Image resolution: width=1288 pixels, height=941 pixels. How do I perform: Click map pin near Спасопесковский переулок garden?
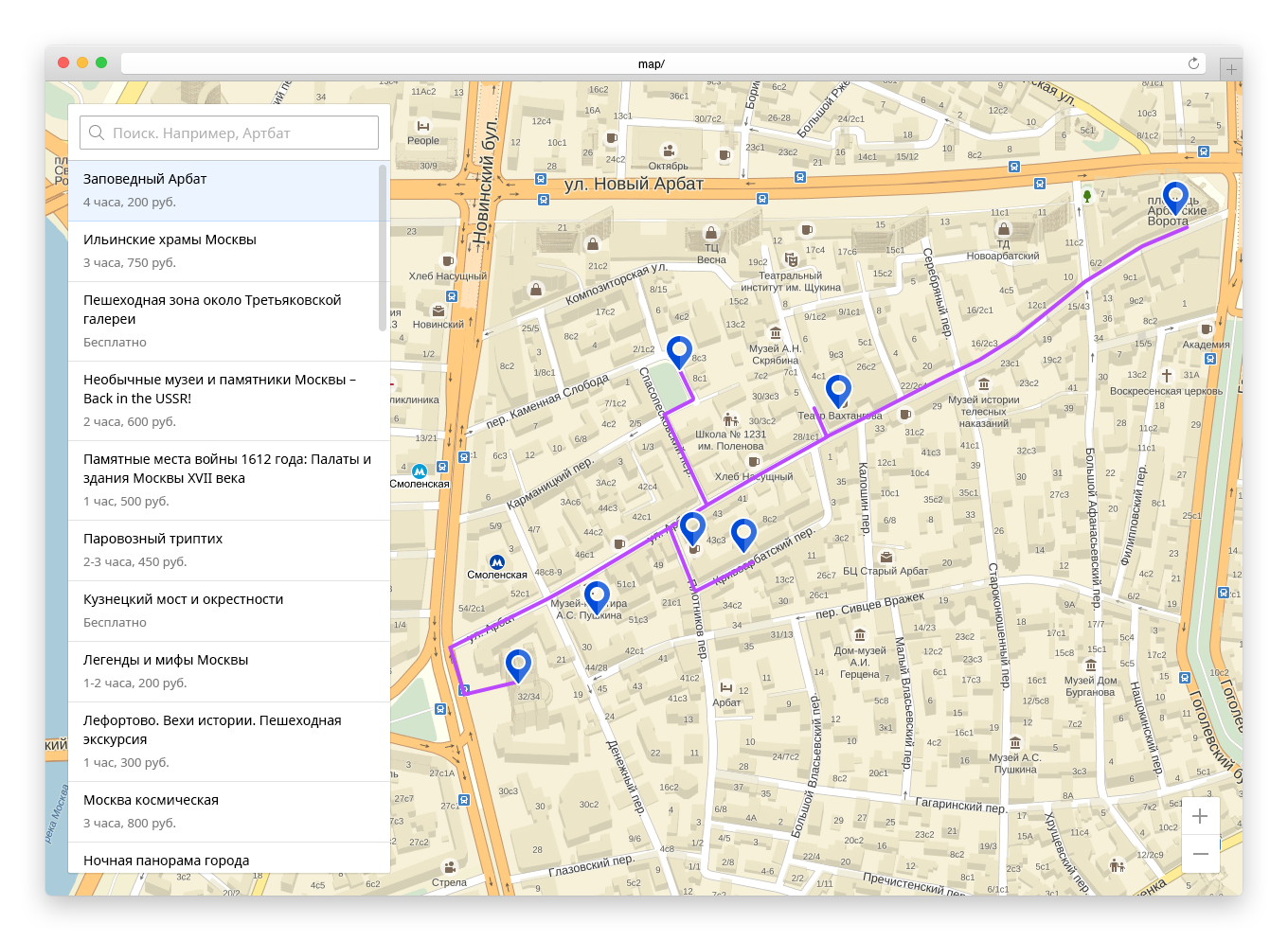point(679,352)
